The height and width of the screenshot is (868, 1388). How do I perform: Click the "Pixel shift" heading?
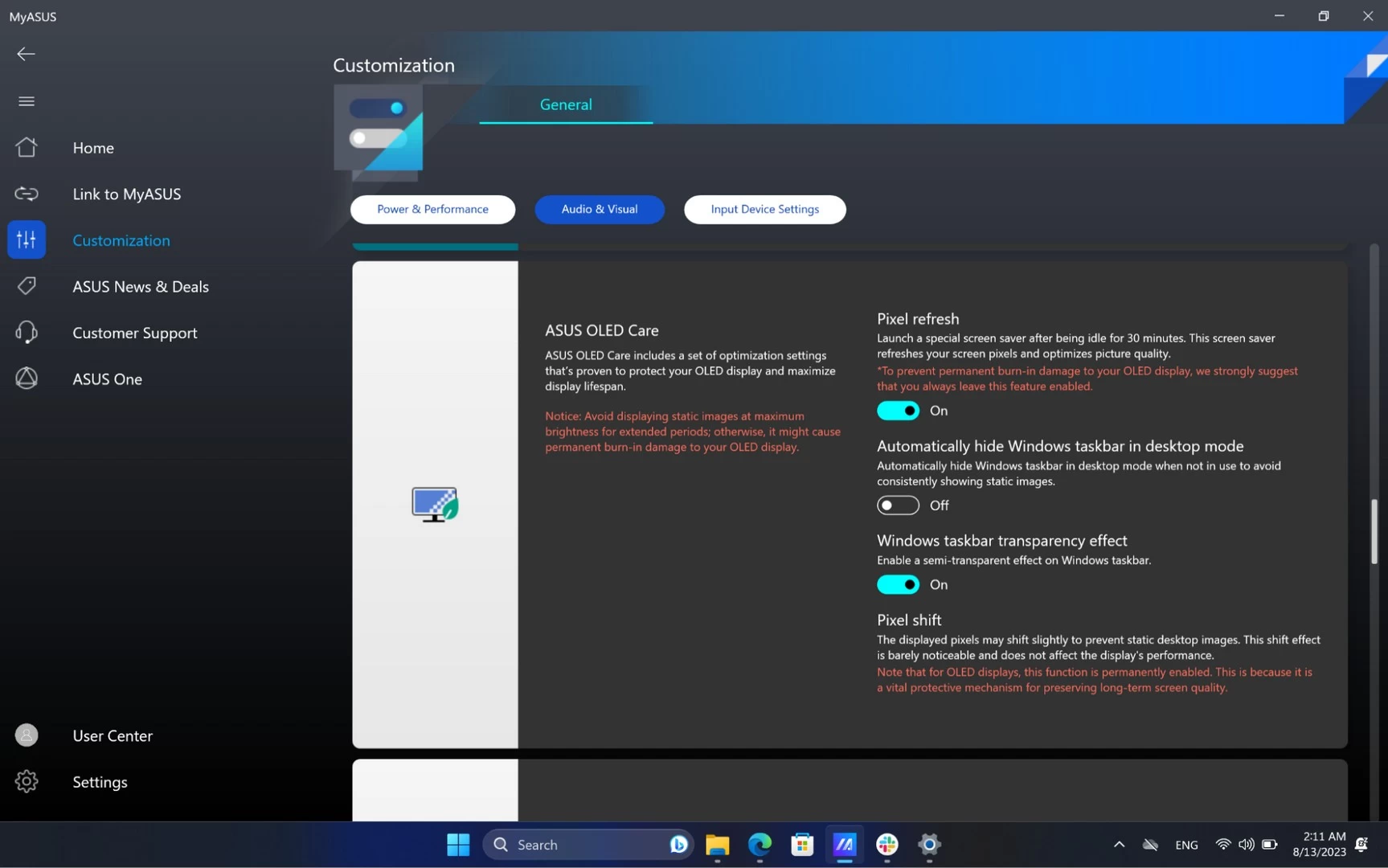tap(909, 620)
